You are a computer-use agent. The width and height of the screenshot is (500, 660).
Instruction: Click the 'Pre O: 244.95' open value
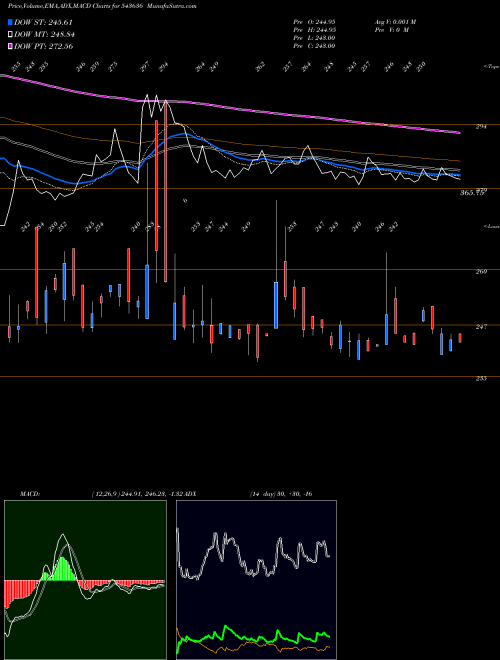click(314, 22)
